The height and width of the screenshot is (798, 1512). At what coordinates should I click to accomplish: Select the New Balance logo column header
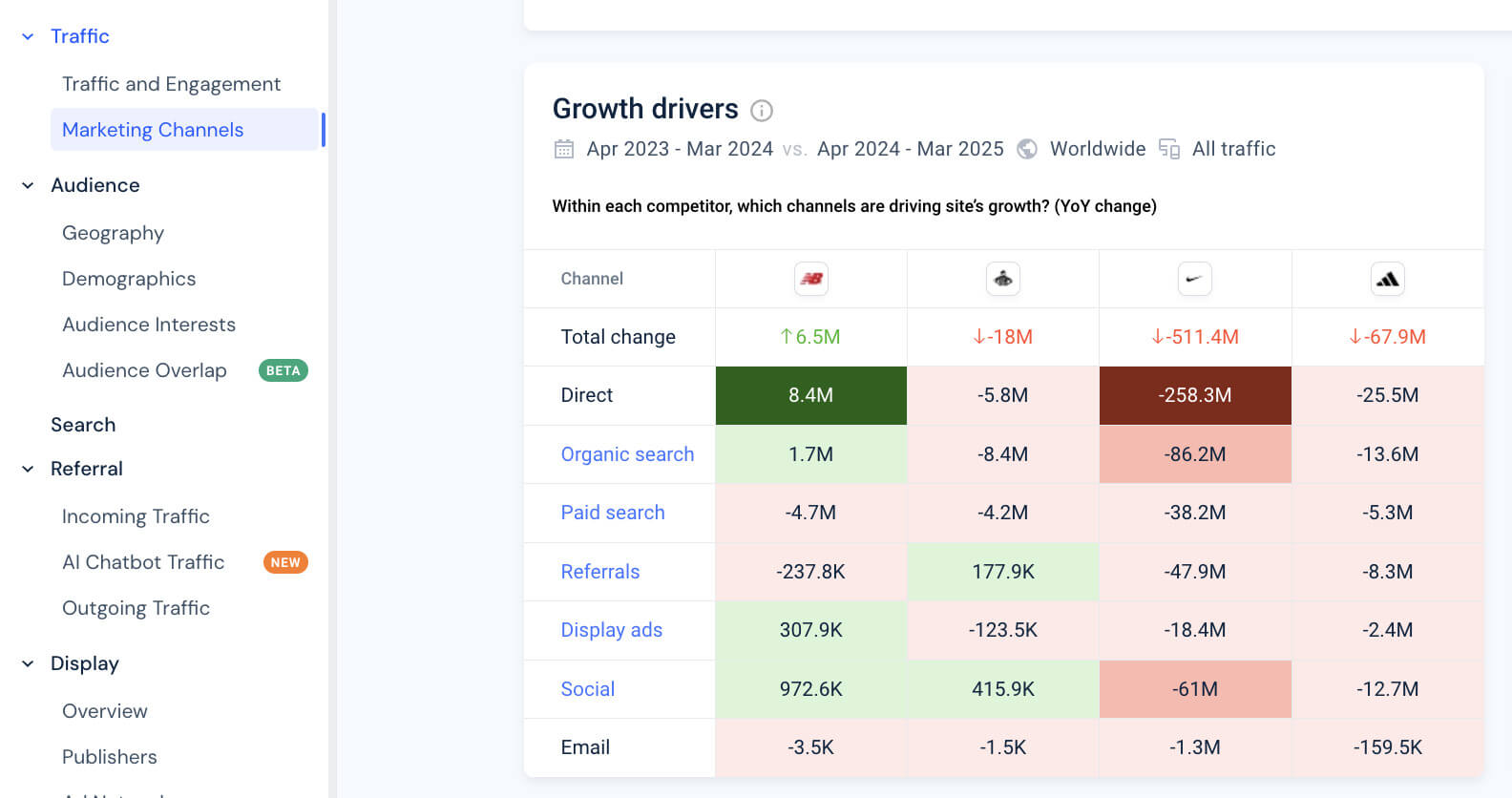[x=810, y=278]
